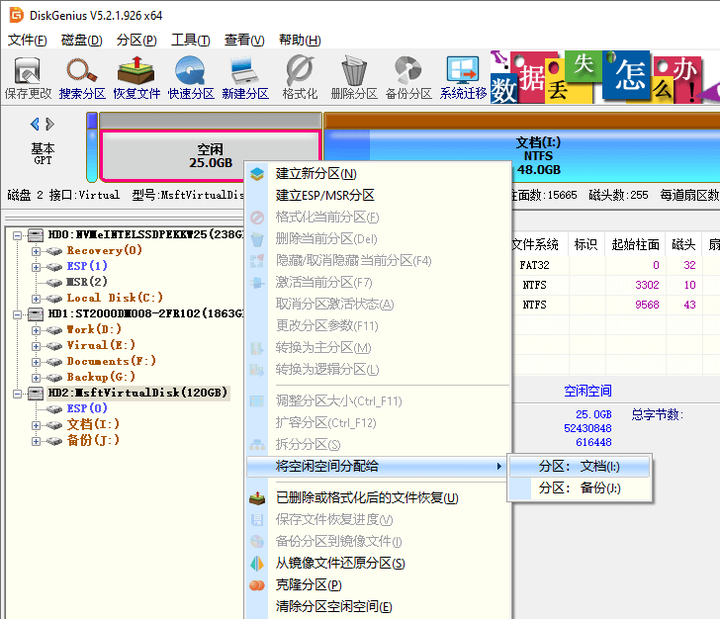Image resolution: width=720 pixels, height=619 pixels.
Task: Expand the Virual(E:) partition node
Action: pos(36,346)
